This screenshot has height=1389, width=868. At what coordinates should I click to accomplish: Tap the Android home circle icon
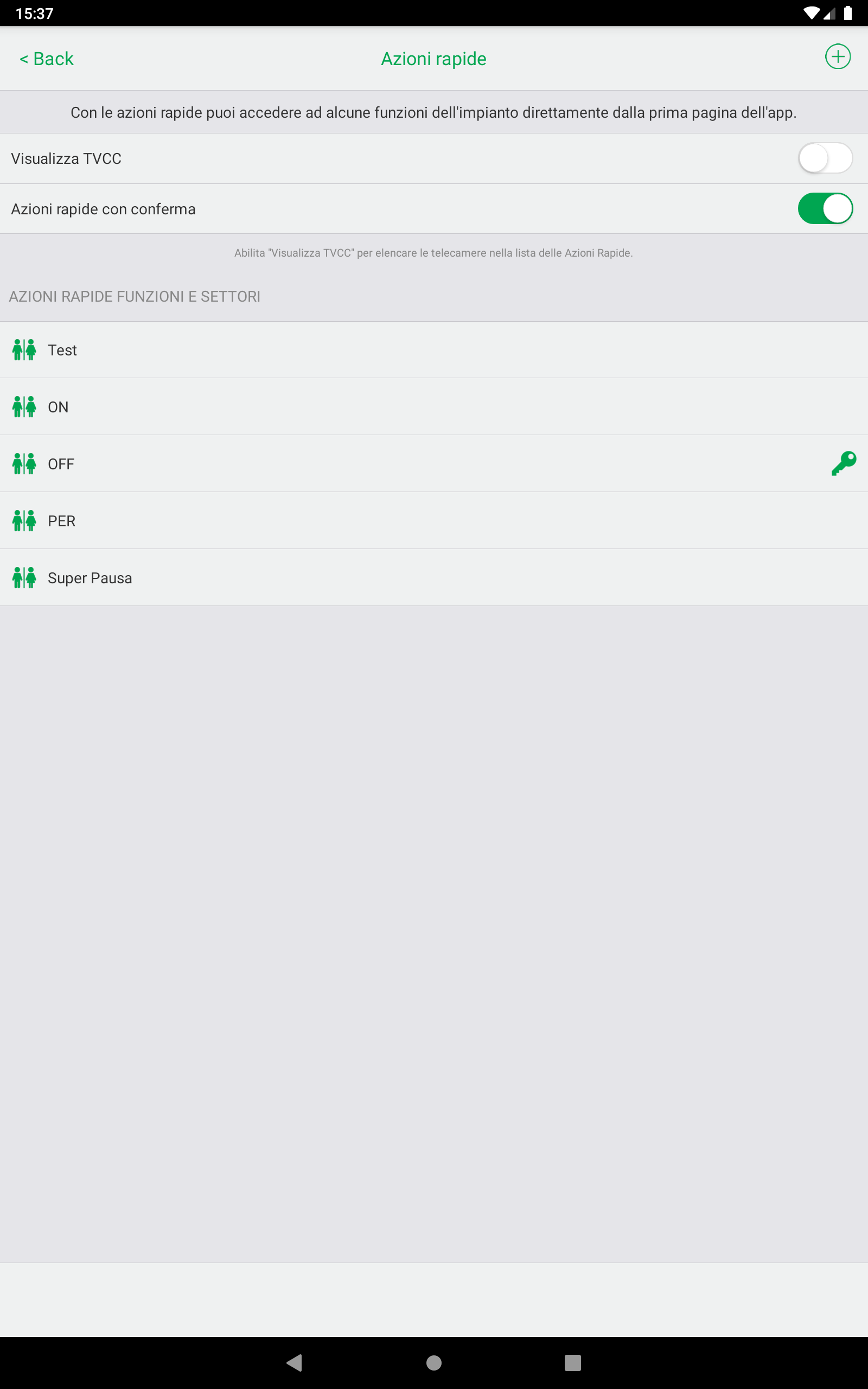434,1362
